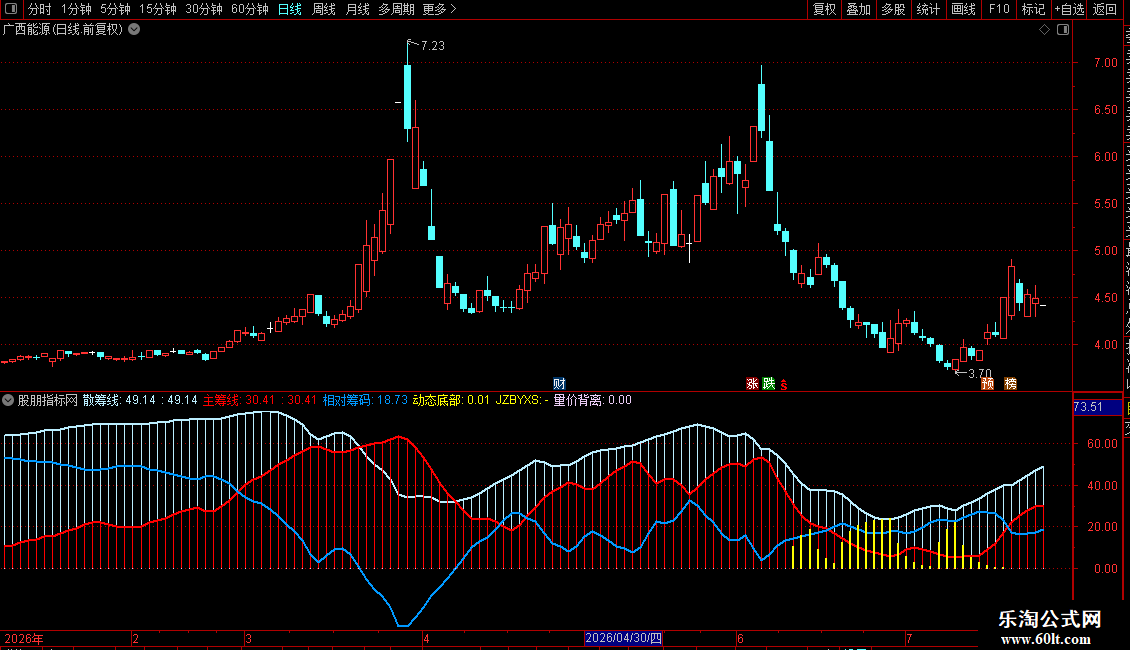Click the 广西能源(日线.前复权) stock title
Viewport: 1130px width, 650px height.
click(x=63, y=30)
